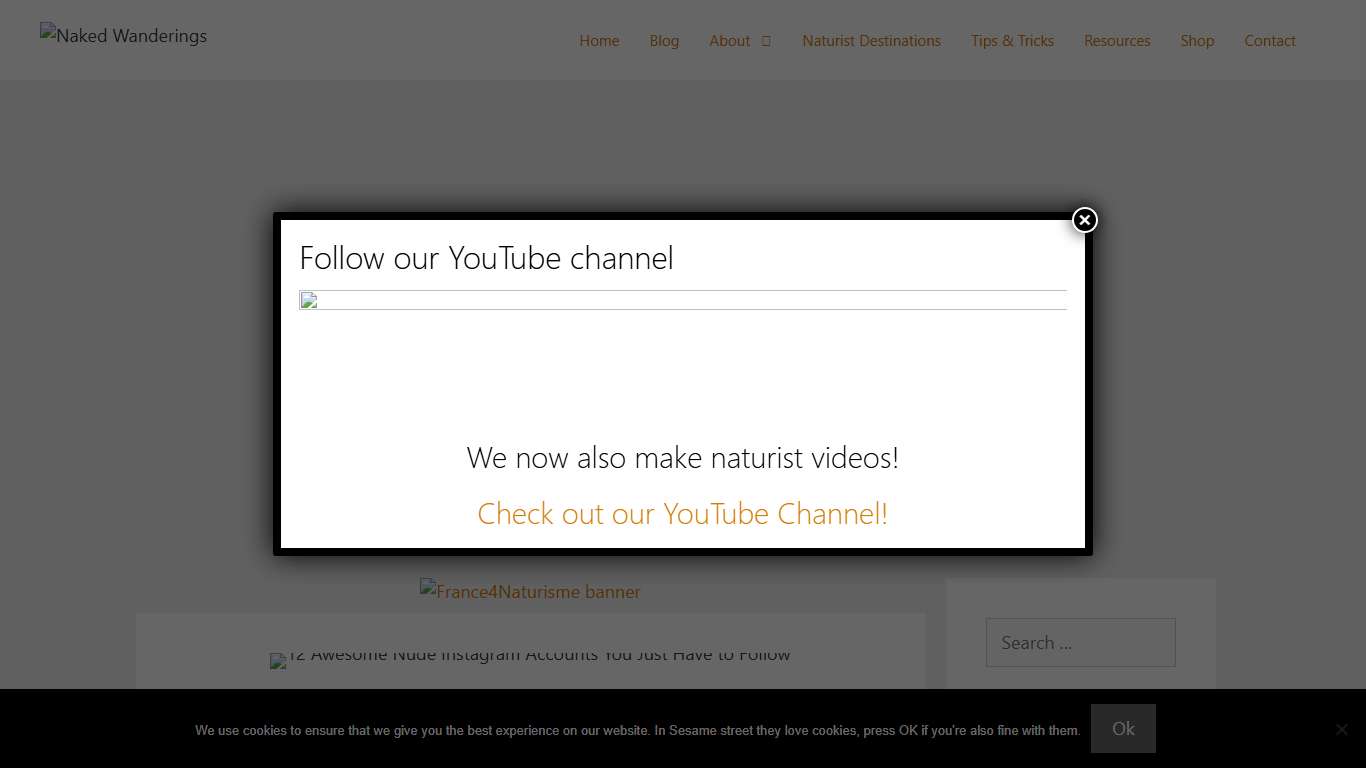Image resolution: width=1366 pixels, height=768 pixels.
Task: Click the 'Follow our YouTube channel' heading
Action: (x=486, y=258)
